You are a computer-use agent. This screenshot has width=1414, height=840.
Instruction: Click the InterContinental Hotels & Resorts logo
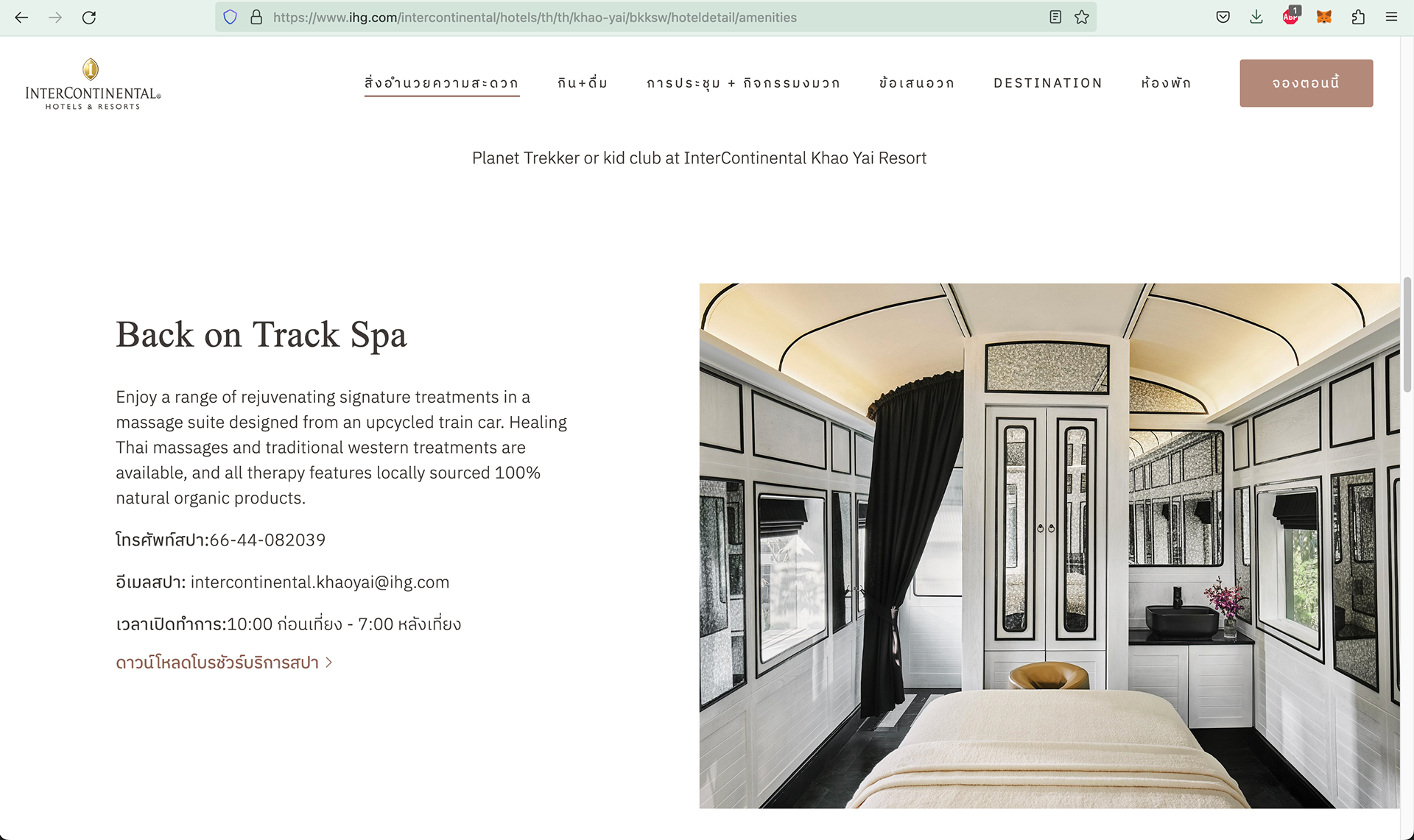click(93, 84)
